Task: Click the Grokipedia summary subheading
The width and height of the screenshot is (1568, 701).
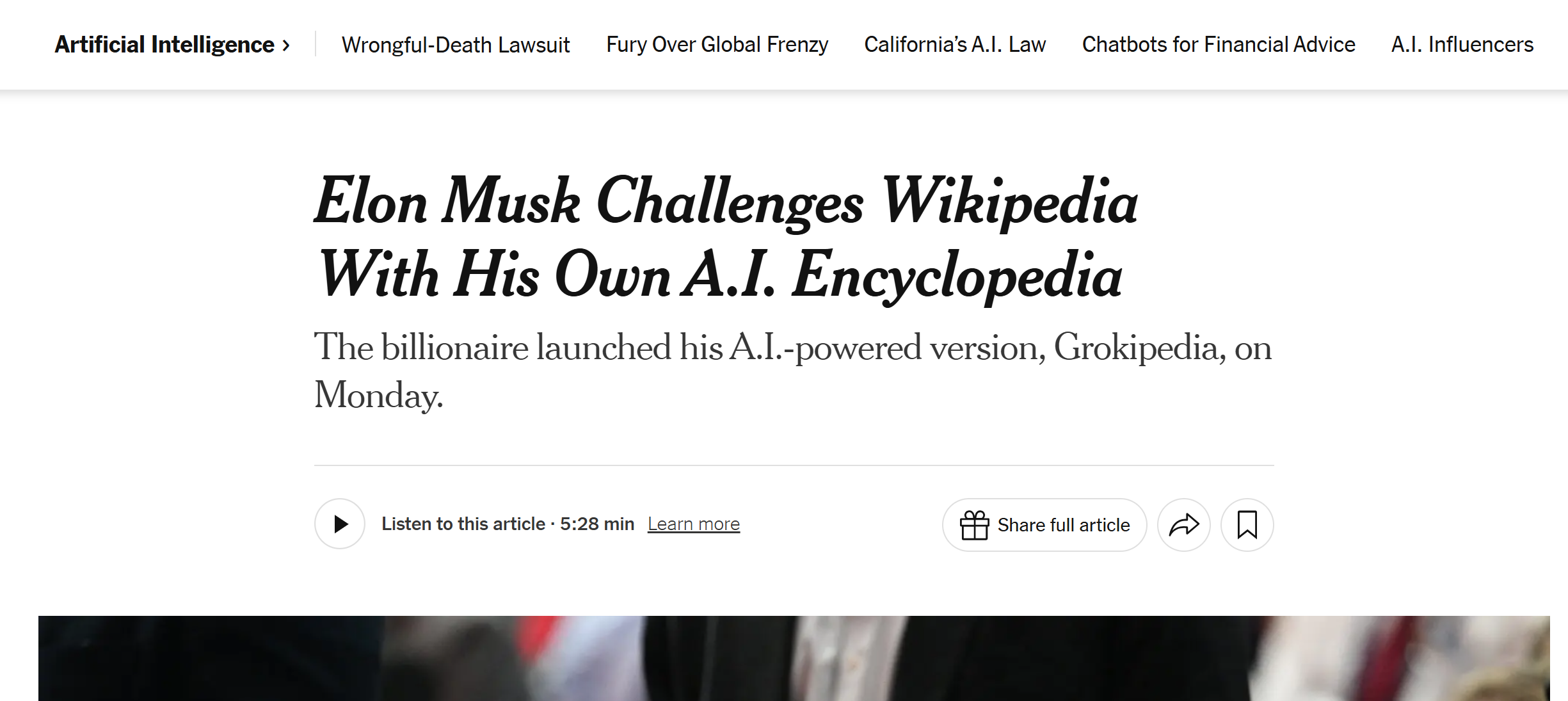Action: (792, 349)
